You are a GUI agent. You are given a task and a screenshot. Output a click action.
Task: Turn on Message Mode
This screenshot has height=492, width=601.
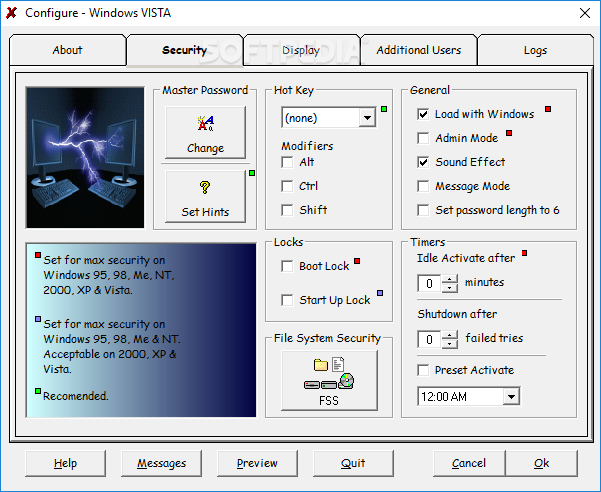[x=423, y=186]
